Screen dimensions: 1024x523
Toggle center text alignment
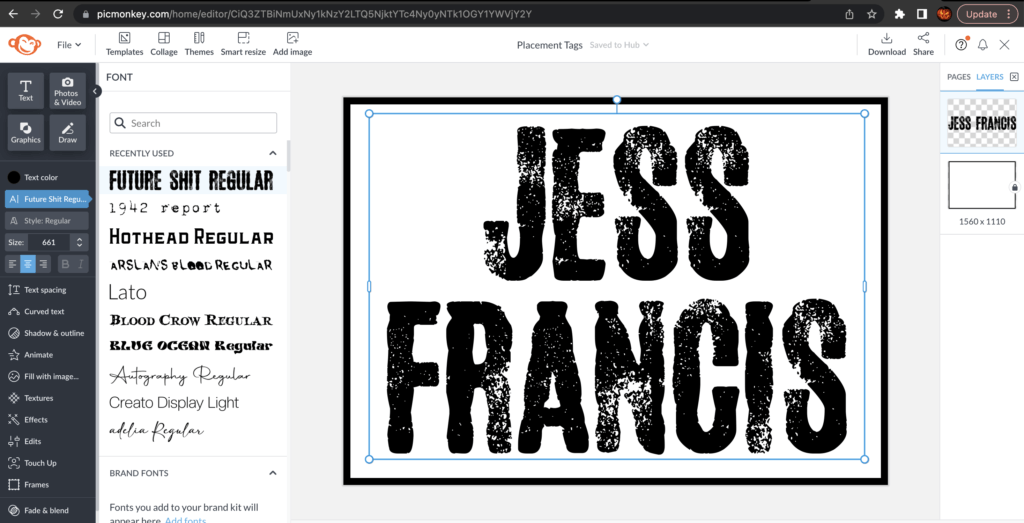tap(29, 264)
